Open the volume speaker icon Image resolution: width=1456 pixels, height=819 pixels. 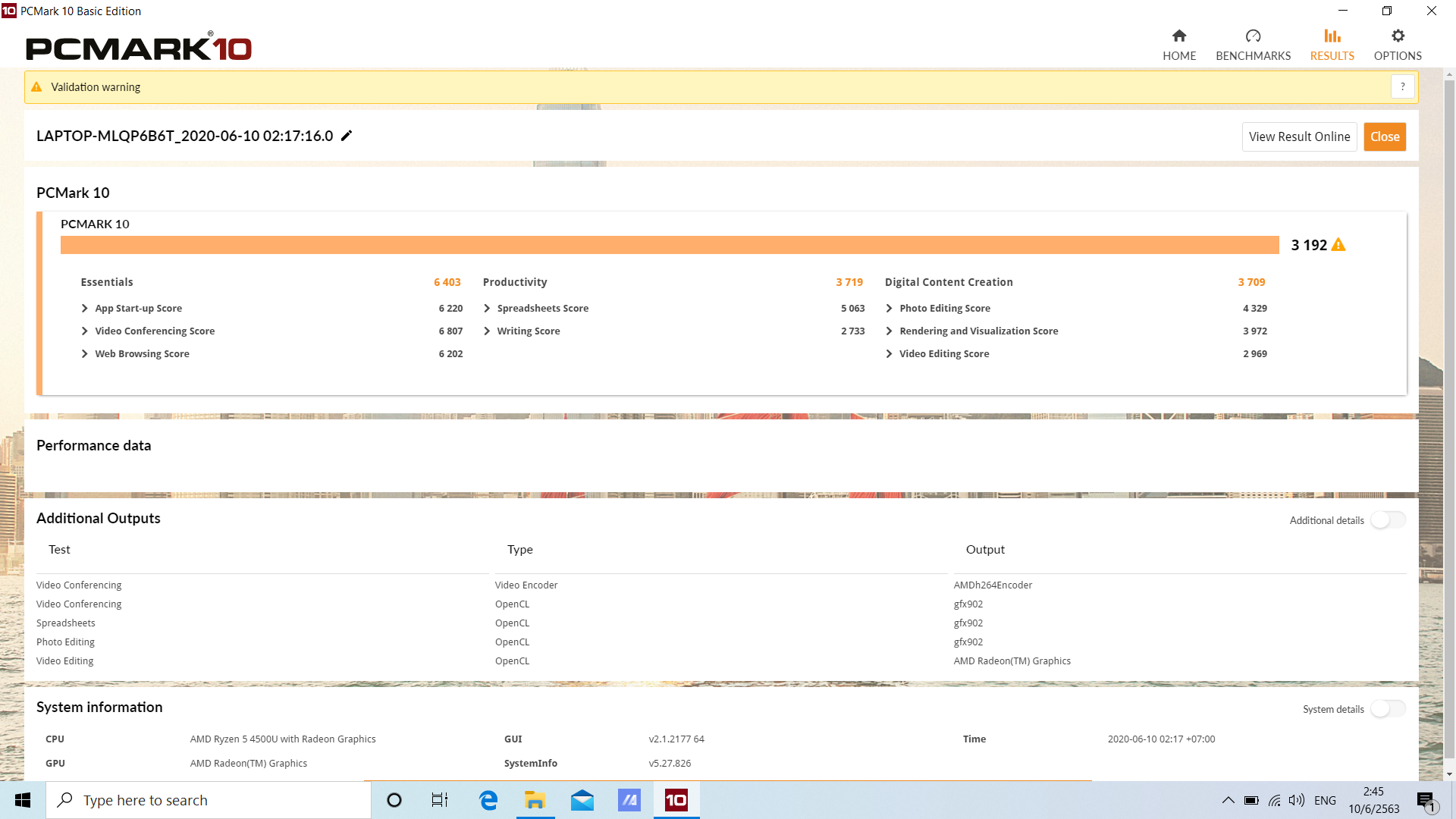pyautogui.click(x=1297, y=800)
